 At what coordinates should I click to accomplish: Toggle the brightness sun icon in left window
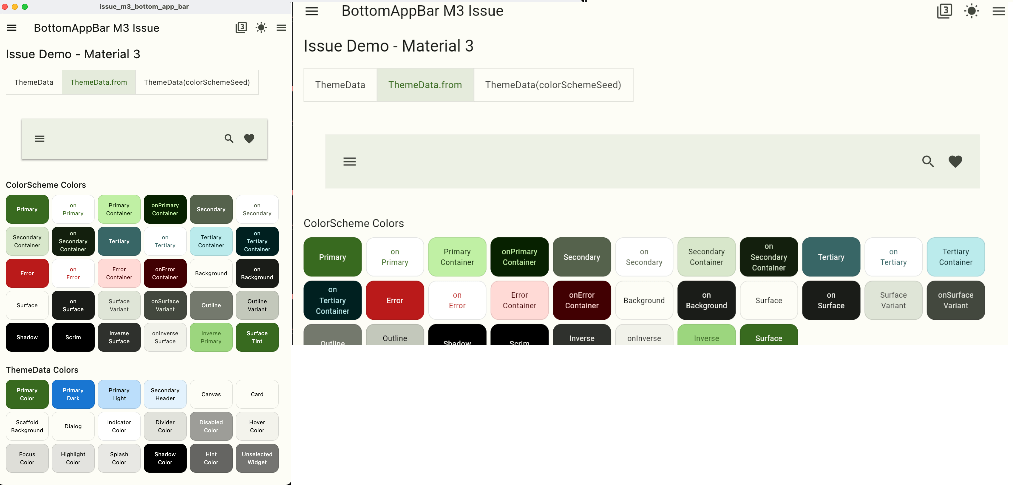(x=261, y=28)
